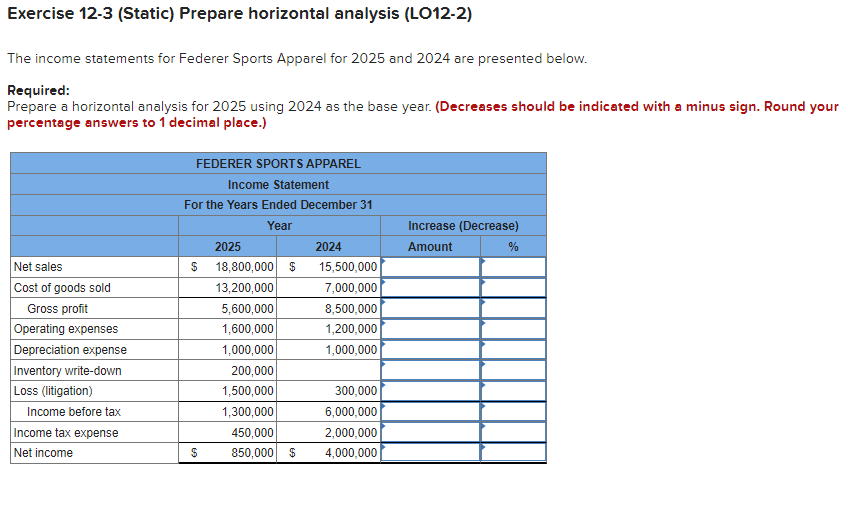The image size is (848, 508).
Task: Click the Net sales row label
Action: 38,267
